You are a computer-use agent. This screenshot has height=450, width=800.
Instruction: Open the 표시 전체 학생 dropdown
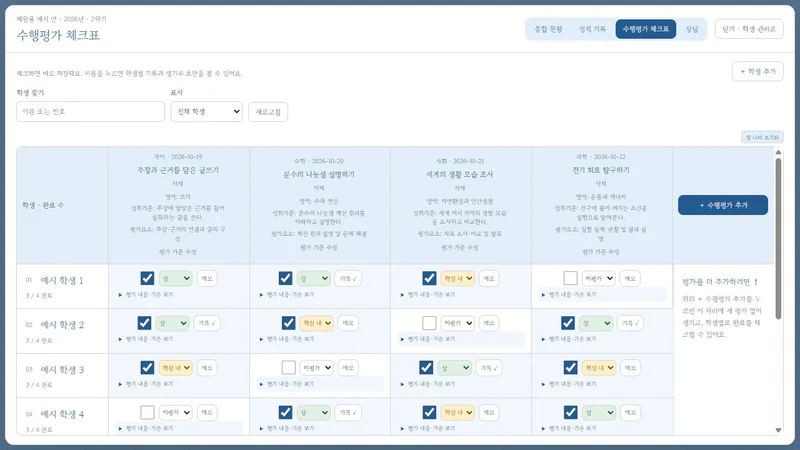206,111
